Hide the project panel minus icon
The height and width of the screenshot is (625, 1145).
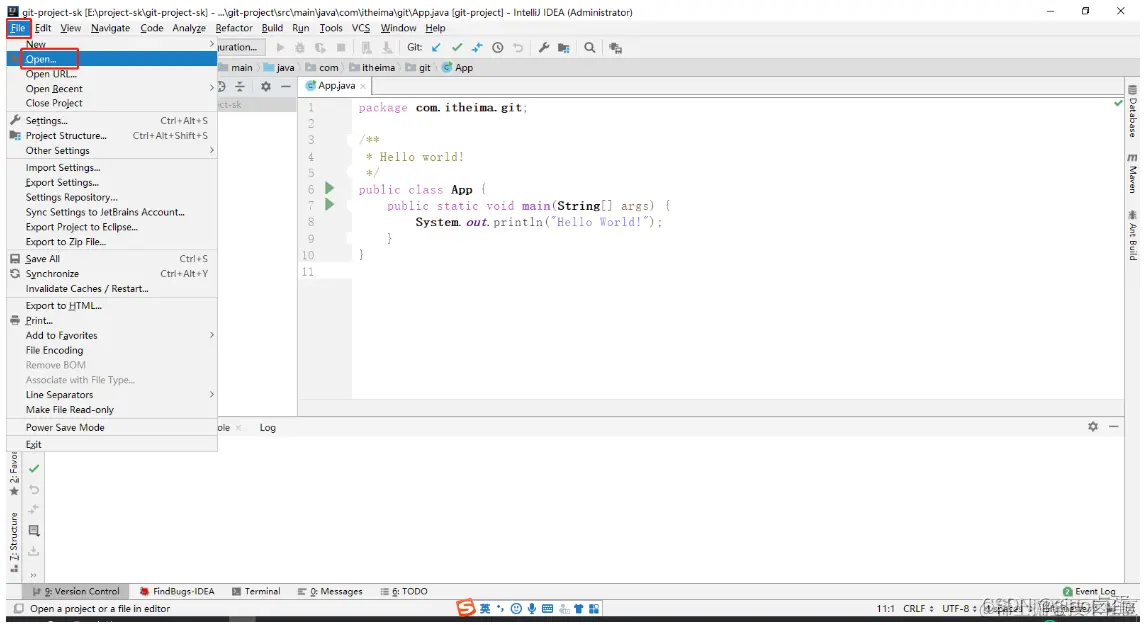pyautogui.click(x=286, y=86)
